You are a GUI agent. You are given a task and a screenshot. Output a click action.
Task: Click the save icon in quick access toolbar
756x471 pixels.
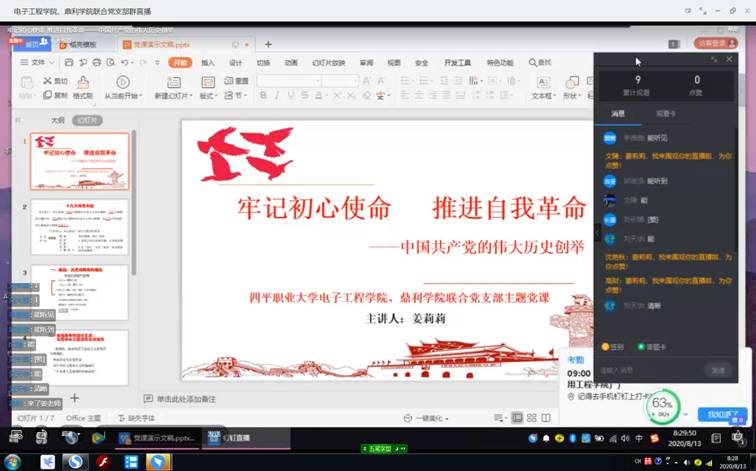pyautogui.click(x=69, y=63)
